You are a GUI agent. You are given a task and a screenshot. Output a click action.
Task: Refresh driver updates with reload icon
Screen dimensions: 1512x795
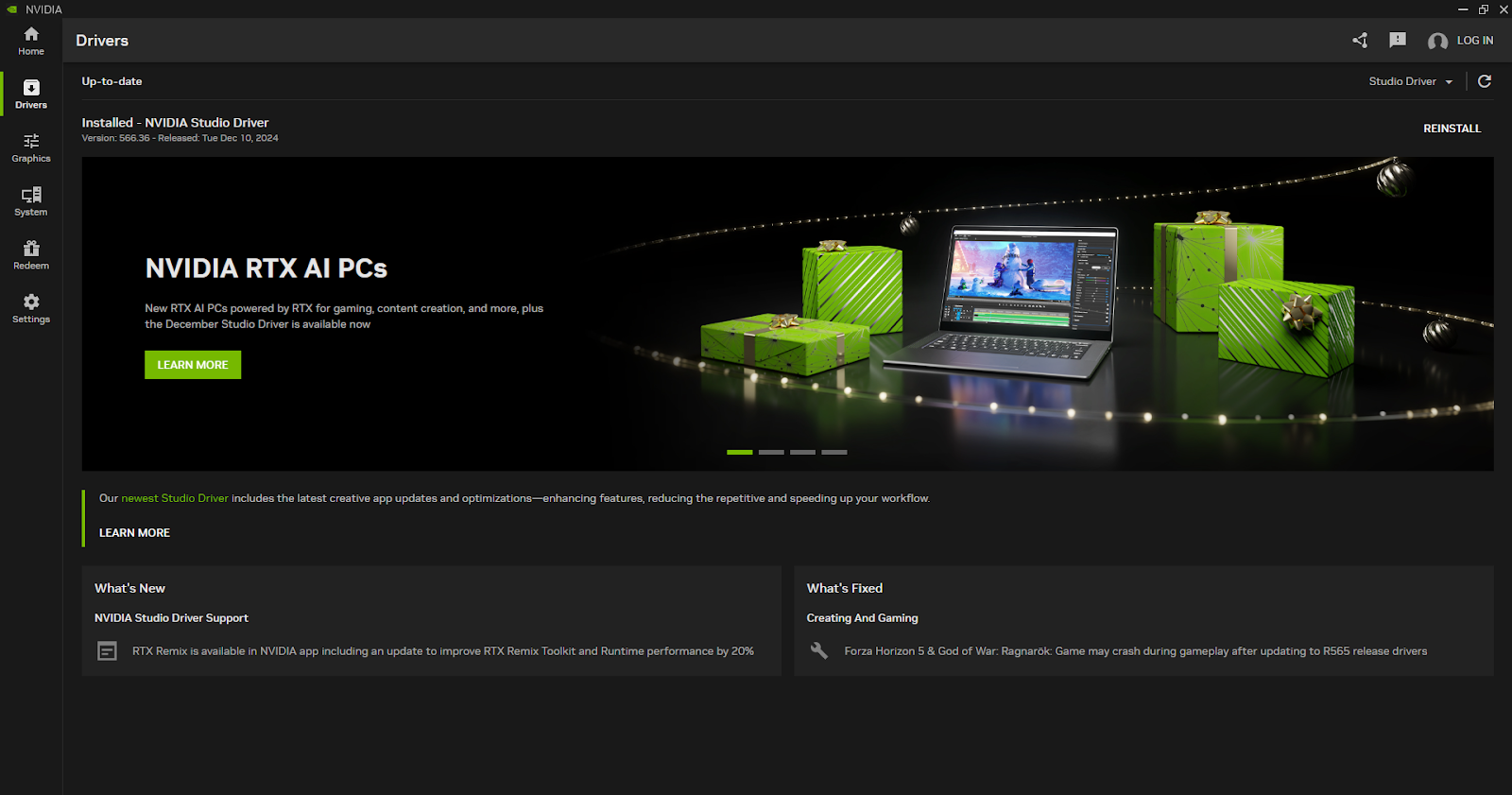point(1485,81)
